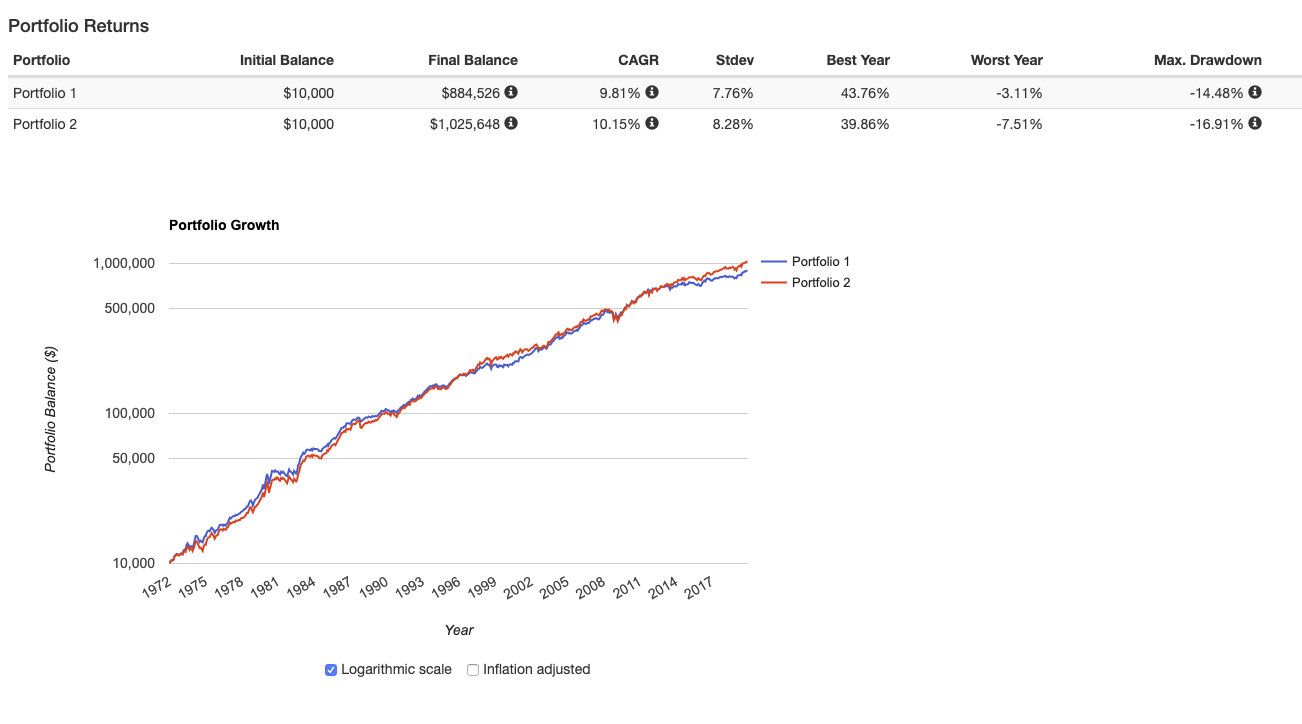This screenshot has height=724, width=1302.
Task: Click the Portfolio Growth chart title
Action: point(224,225)
